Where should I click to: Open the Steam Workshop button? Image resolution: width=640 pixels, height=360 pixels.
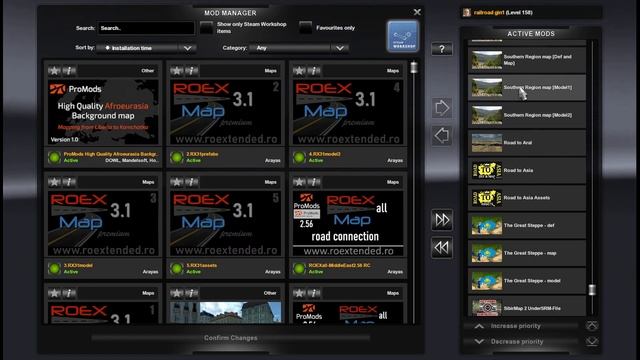pos(403,36)
